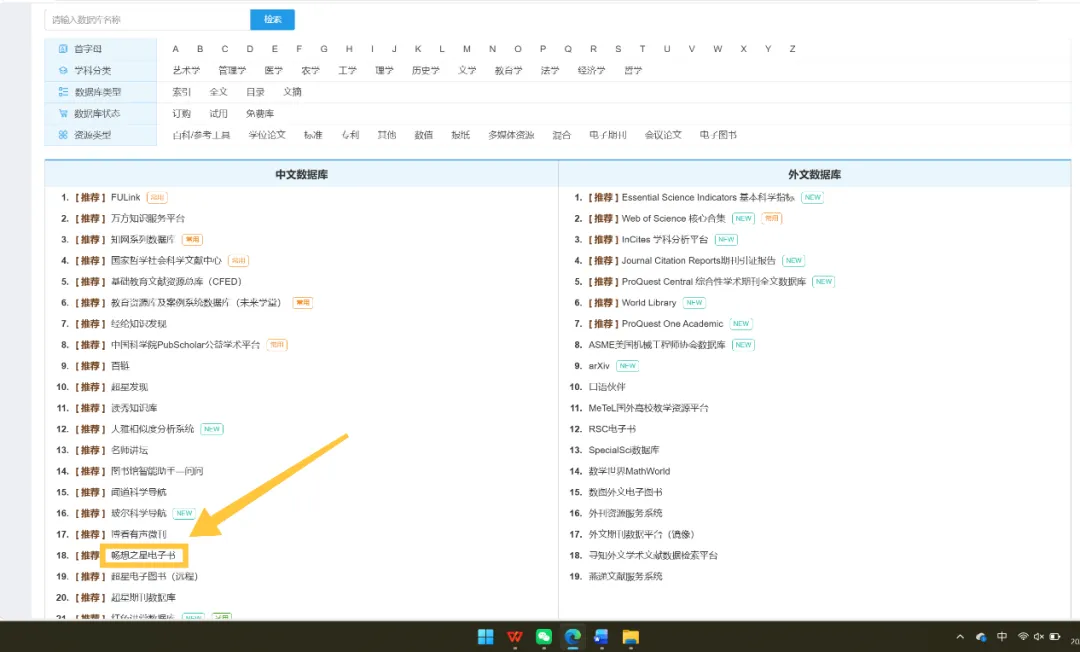
Task: Open 中国科学院PubScholar公益学术平台 link
Action: 185,344
